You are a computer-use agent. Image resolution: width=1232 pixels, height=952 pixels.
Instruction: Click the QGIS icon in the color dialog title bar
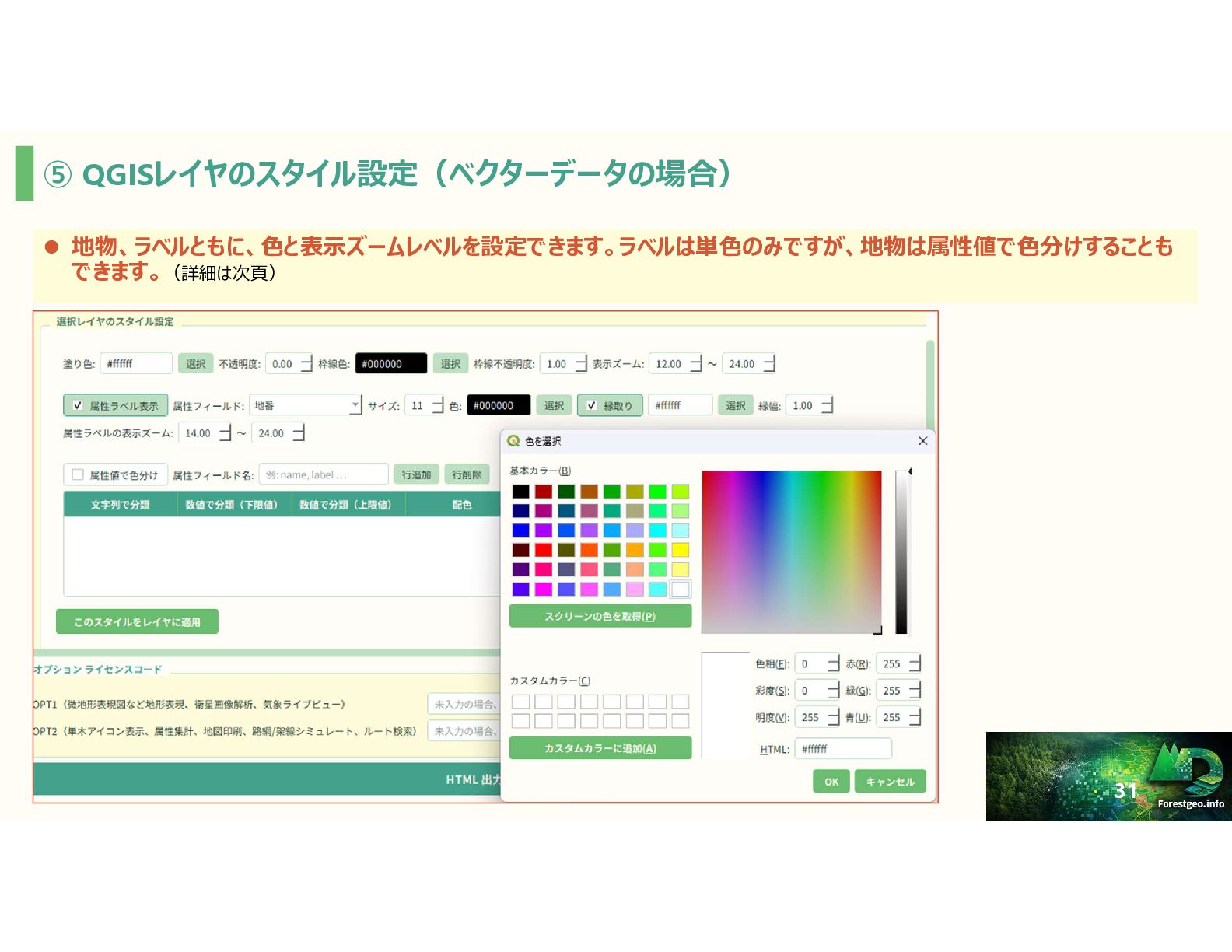513,441
